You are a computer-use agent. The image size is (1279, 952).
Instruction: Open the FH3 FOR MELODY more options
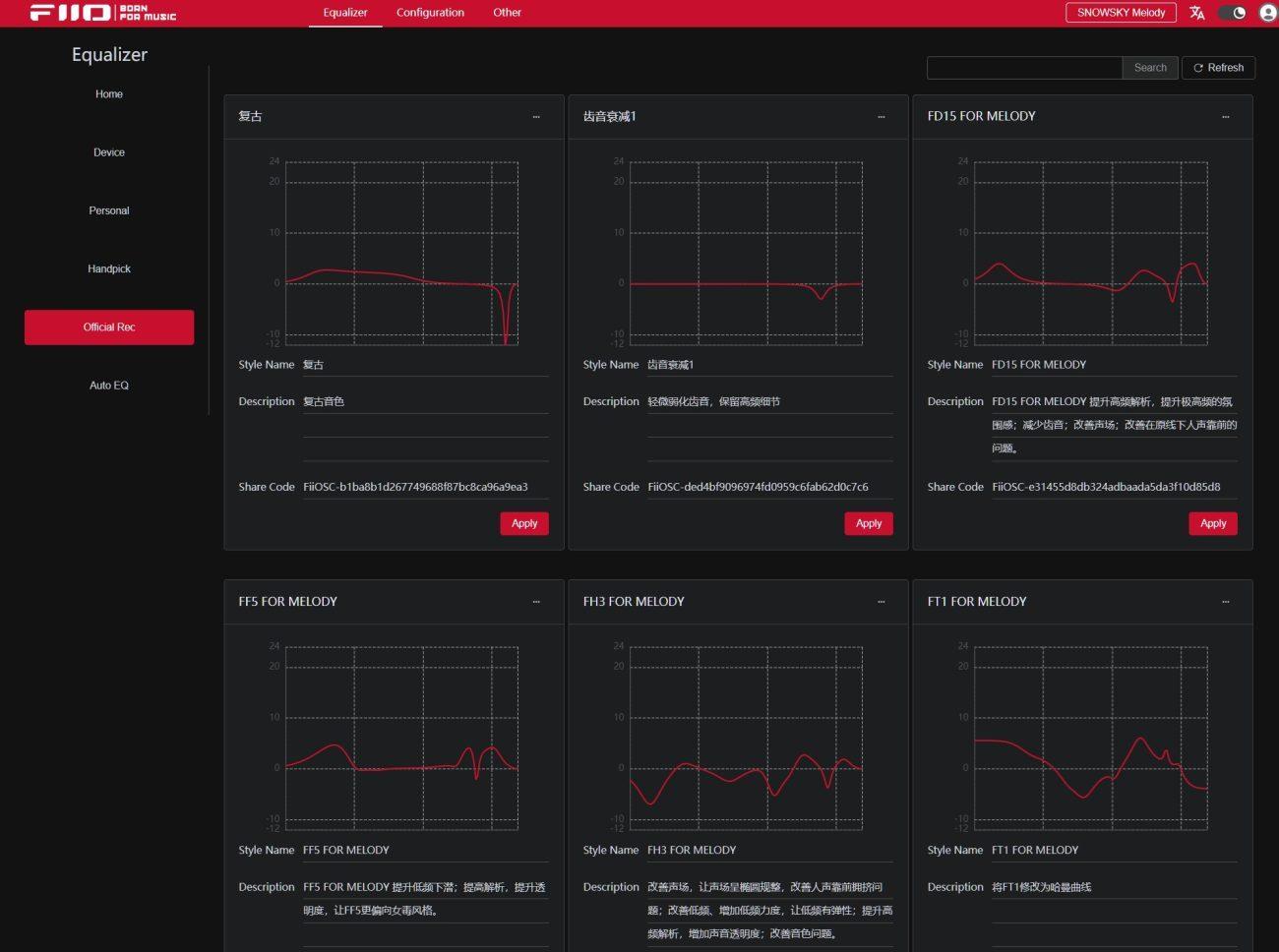tap(881, 602)
